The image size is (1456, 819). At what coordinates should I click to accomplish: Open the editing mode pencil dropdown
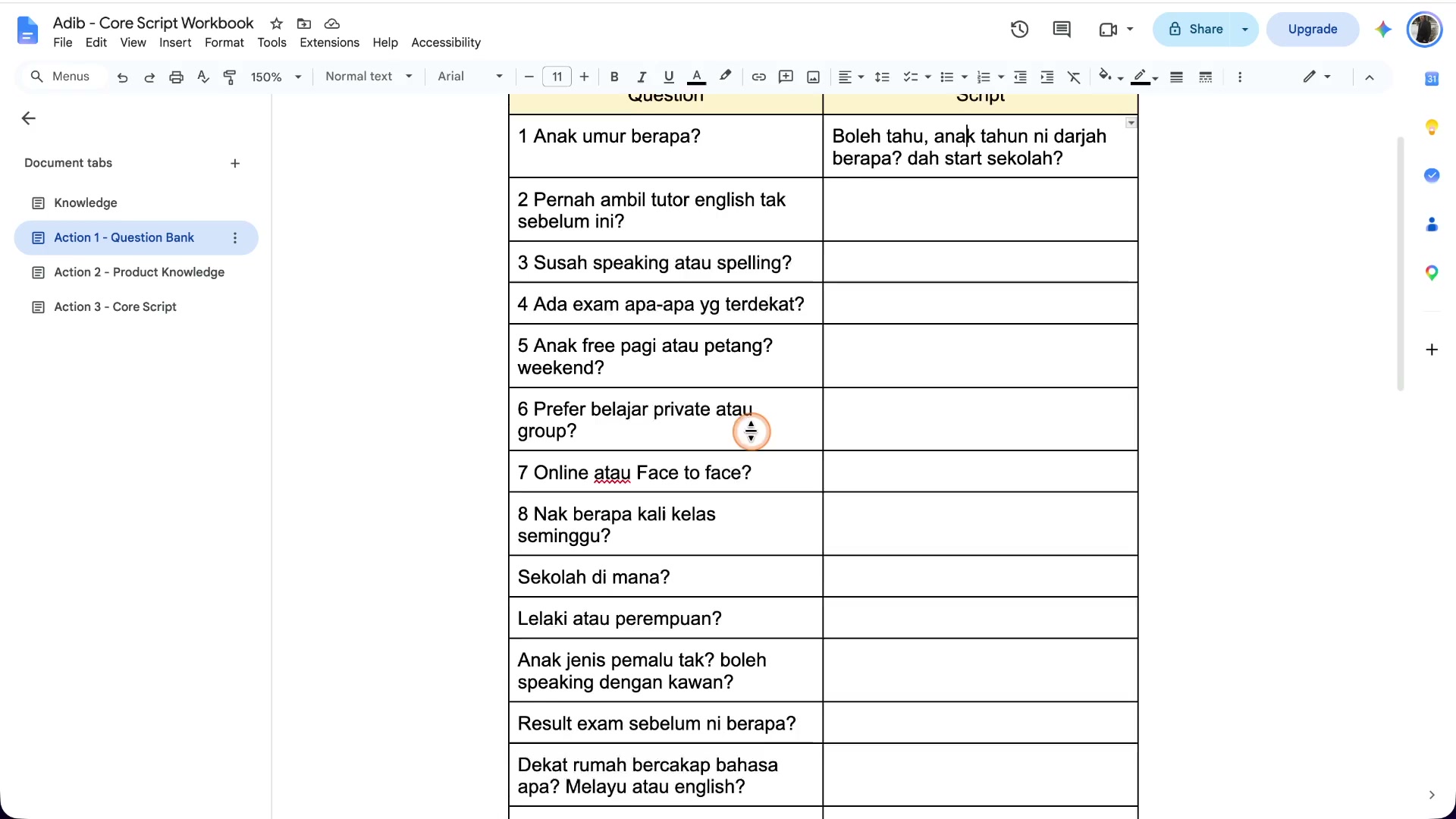1317,77
